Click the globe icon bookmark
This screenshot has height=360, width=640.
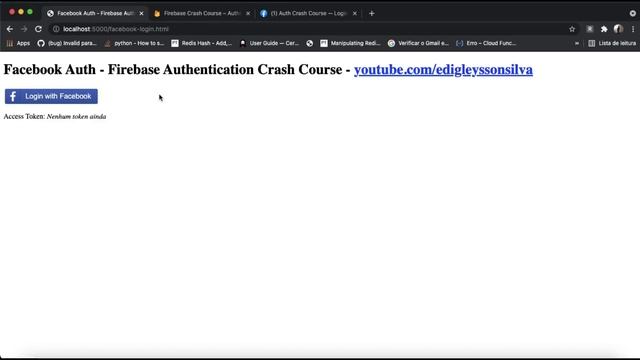pyautogui.click(x=310, y=43)
